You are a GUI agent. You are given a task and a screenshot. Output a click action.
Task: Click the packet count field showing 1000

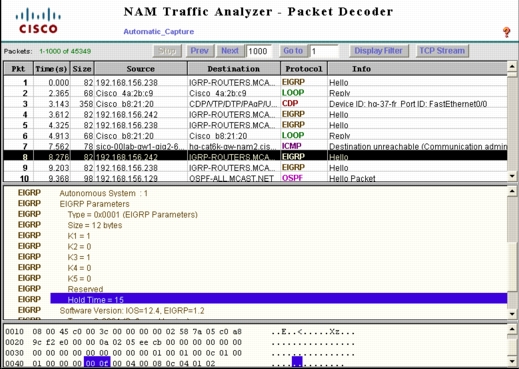(259, 51)
